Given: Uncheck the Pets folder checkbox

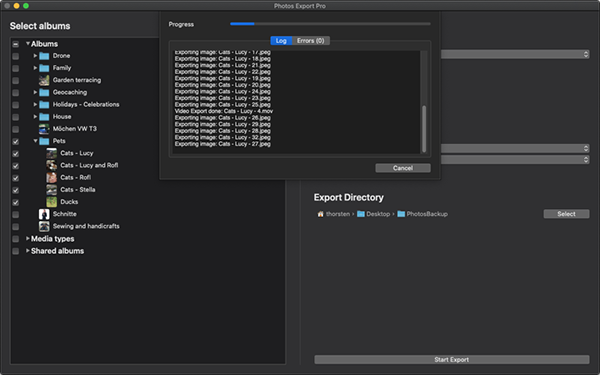Looking at the screenshot, I should point(16,142).
